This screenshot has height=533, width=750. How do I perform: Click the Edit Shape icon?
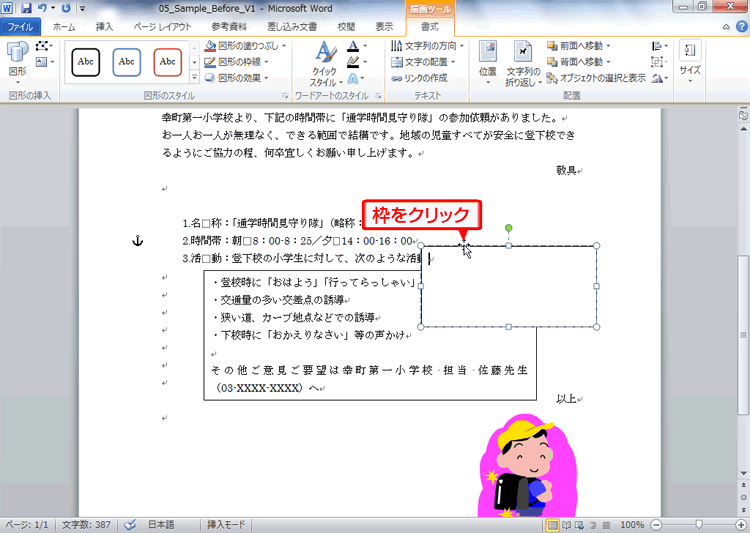[44, 46]
